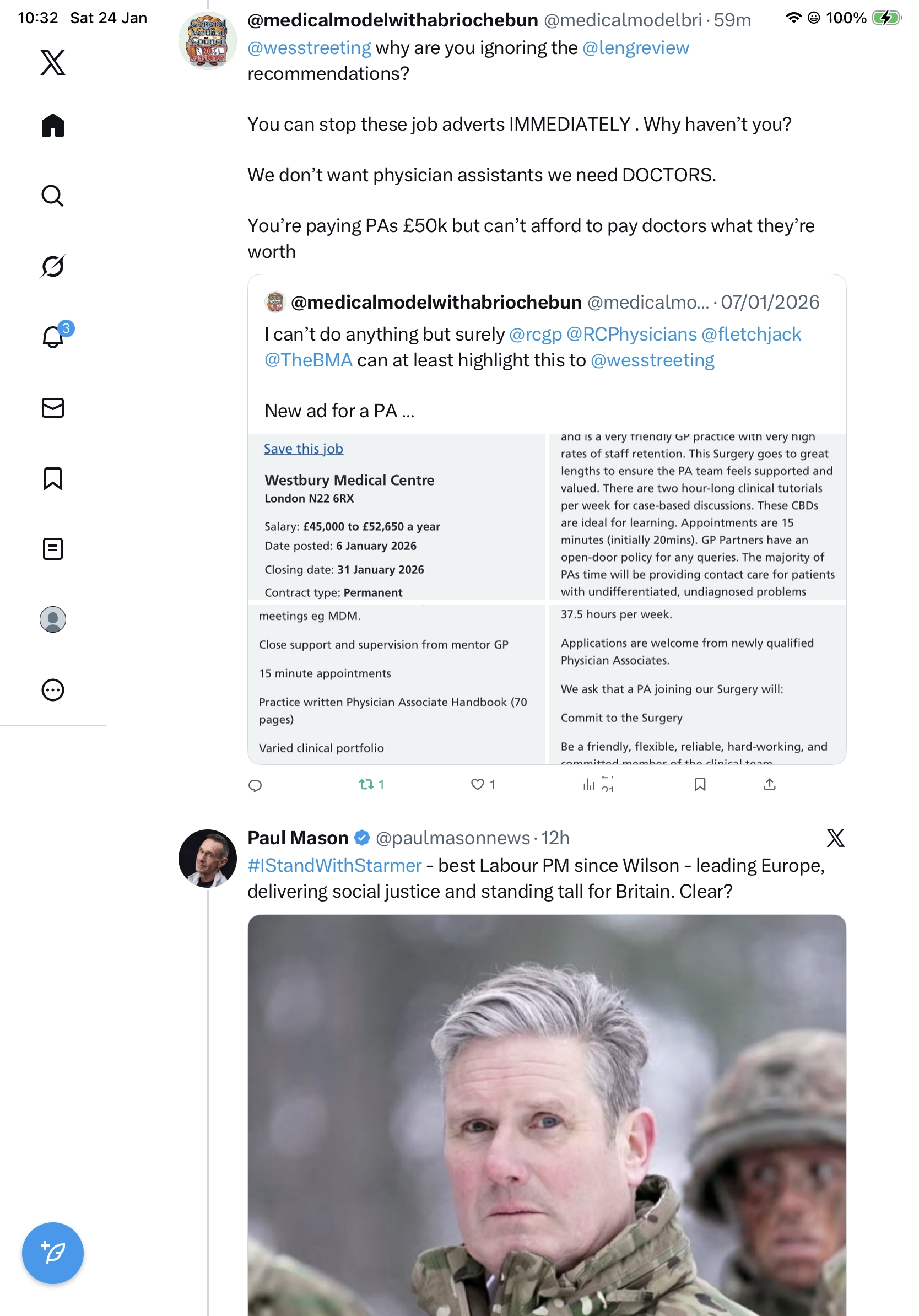Viewport: 919px width, 1316px height.
Task: Bookmark the physician assistants tweet
Action: coord(700,784)
